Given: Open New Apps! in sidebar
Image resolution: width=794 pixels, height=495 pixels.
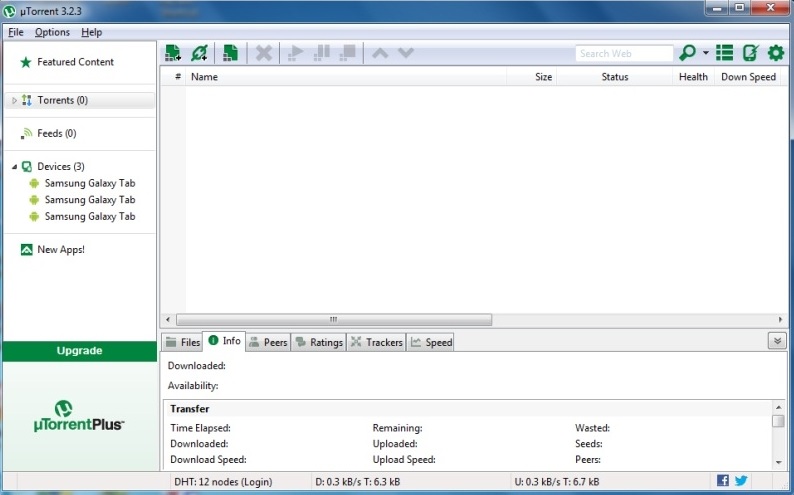Looking at the screenshot, I should [61, 250].
